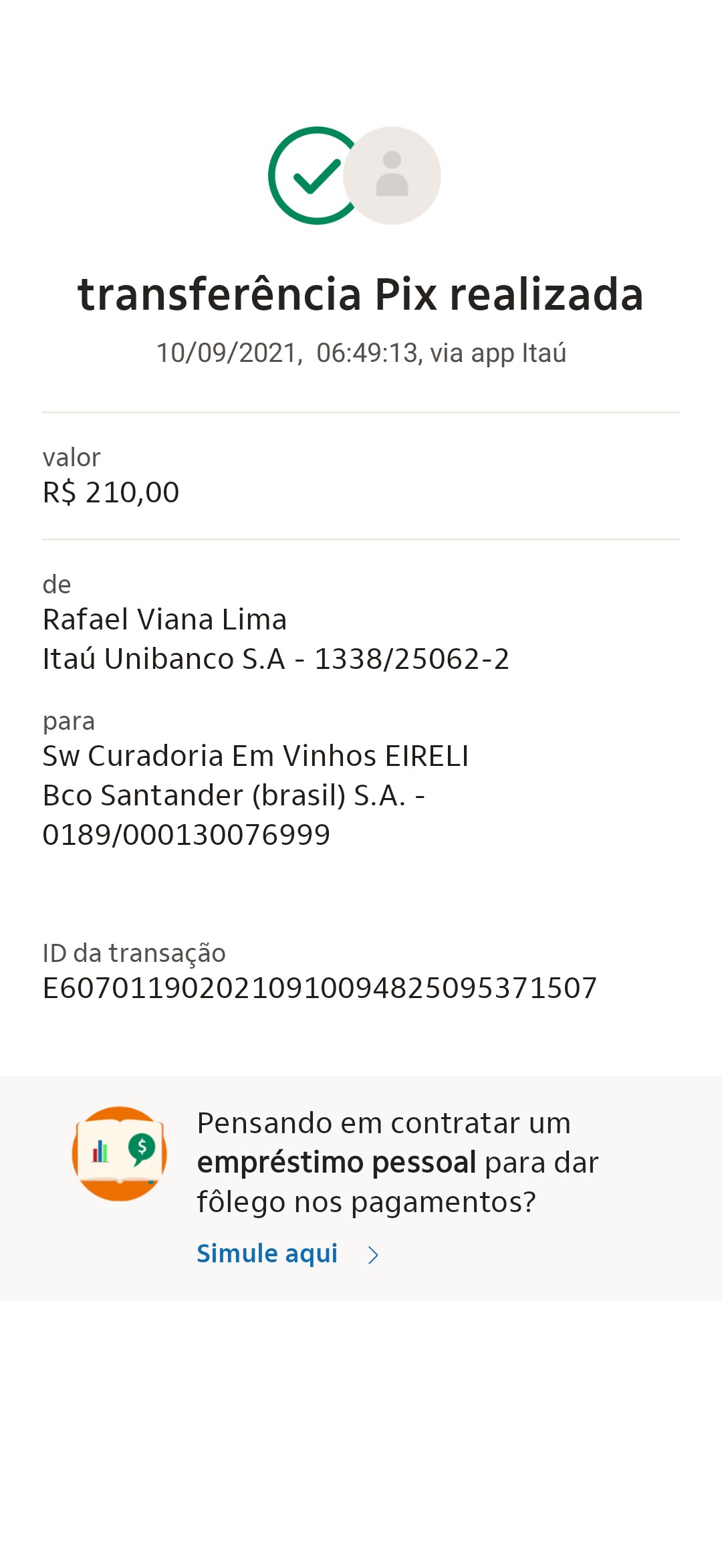Tap the Itaú Unibanco sender account line
Screen dimensions: 722x1568
(275, 659)
